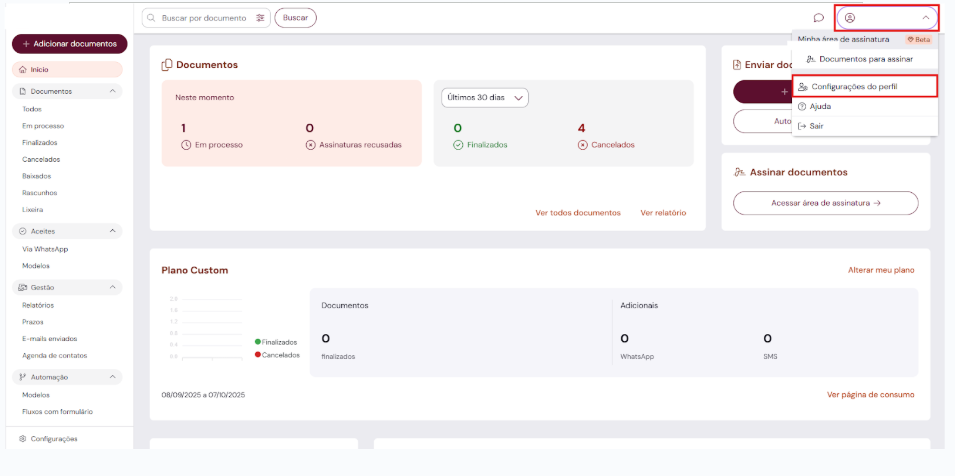Click the green check icon beside Finalizados
The width and height of the screenshot is (955, 476).
458,145
